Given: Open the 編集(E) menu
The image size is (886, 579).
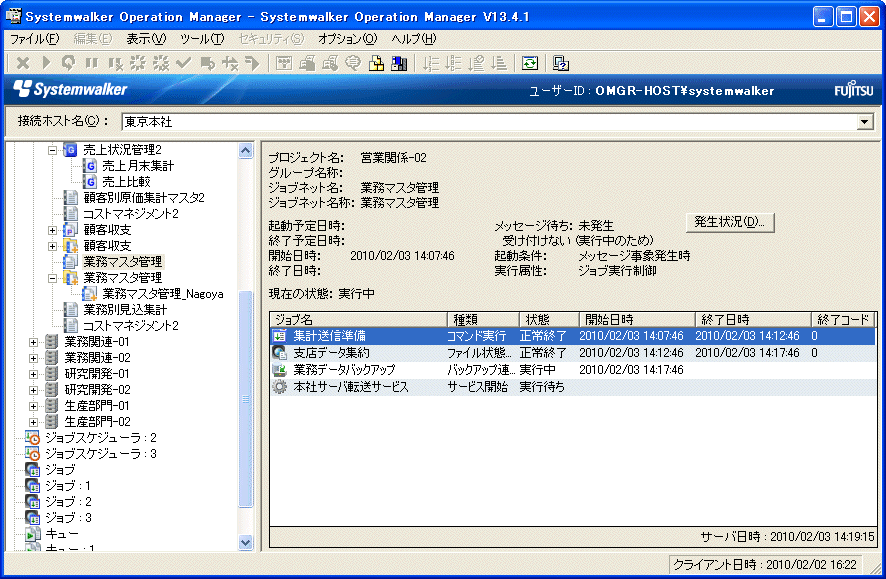Looking at the screenshot, I should click(x=93, y=38).
